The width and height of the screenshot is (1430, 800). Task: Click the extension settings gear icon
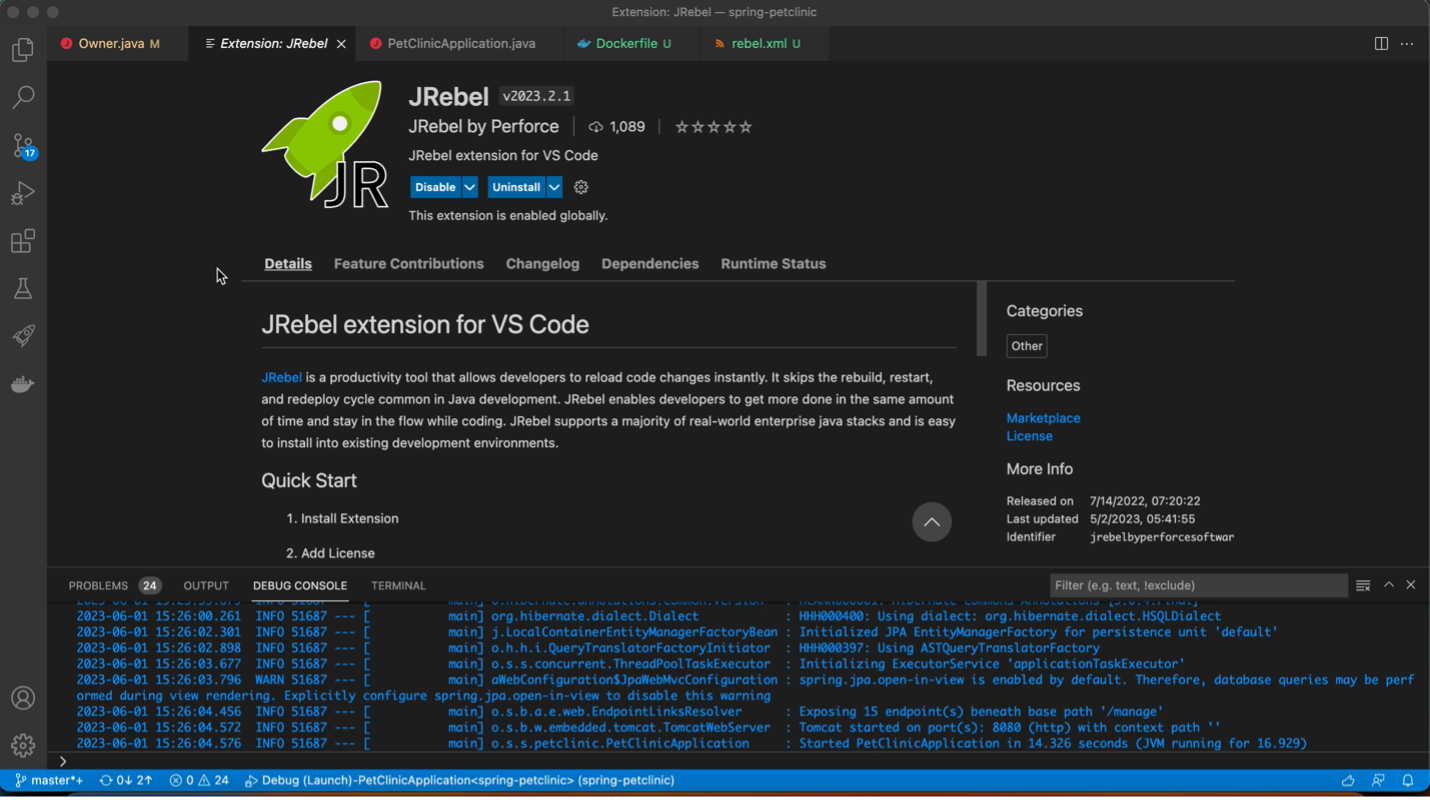coord(581,187)
